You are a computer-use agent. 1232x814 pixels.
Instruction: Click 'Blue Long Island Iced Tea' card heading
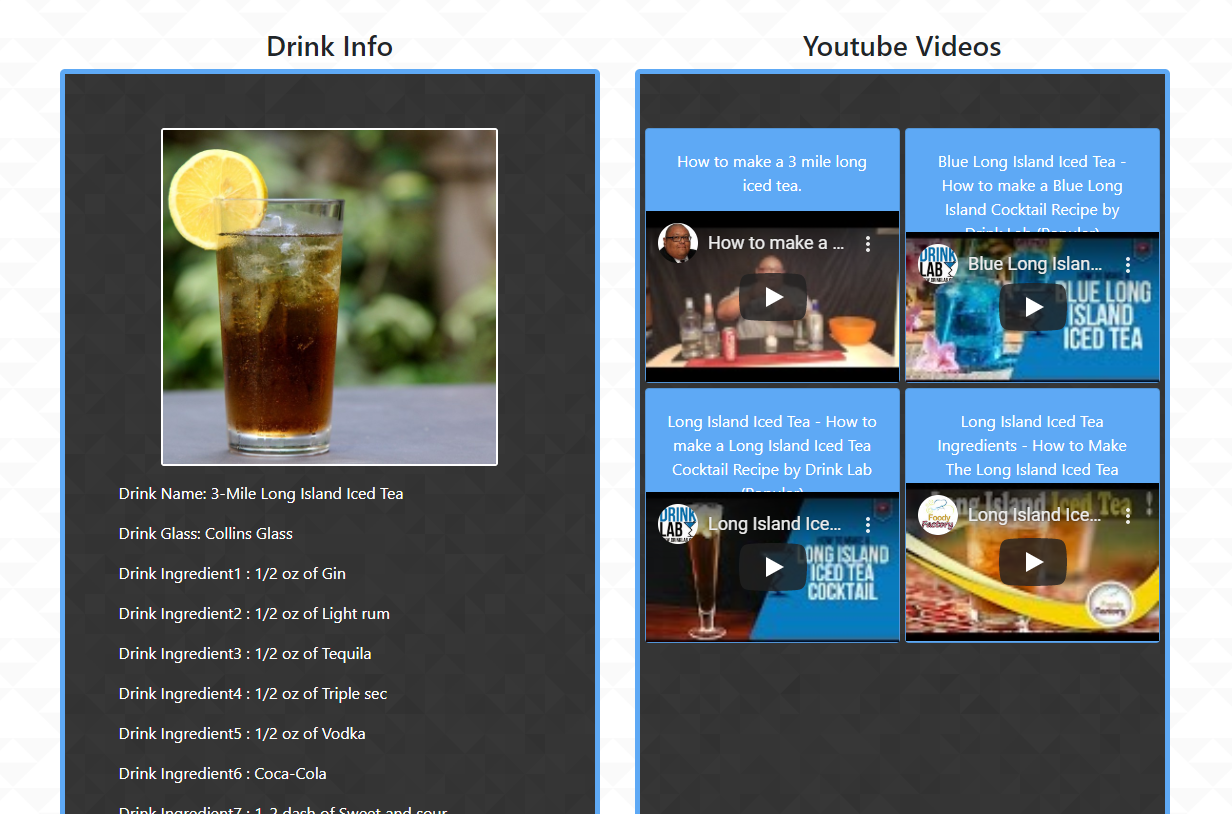(1032, 192)
